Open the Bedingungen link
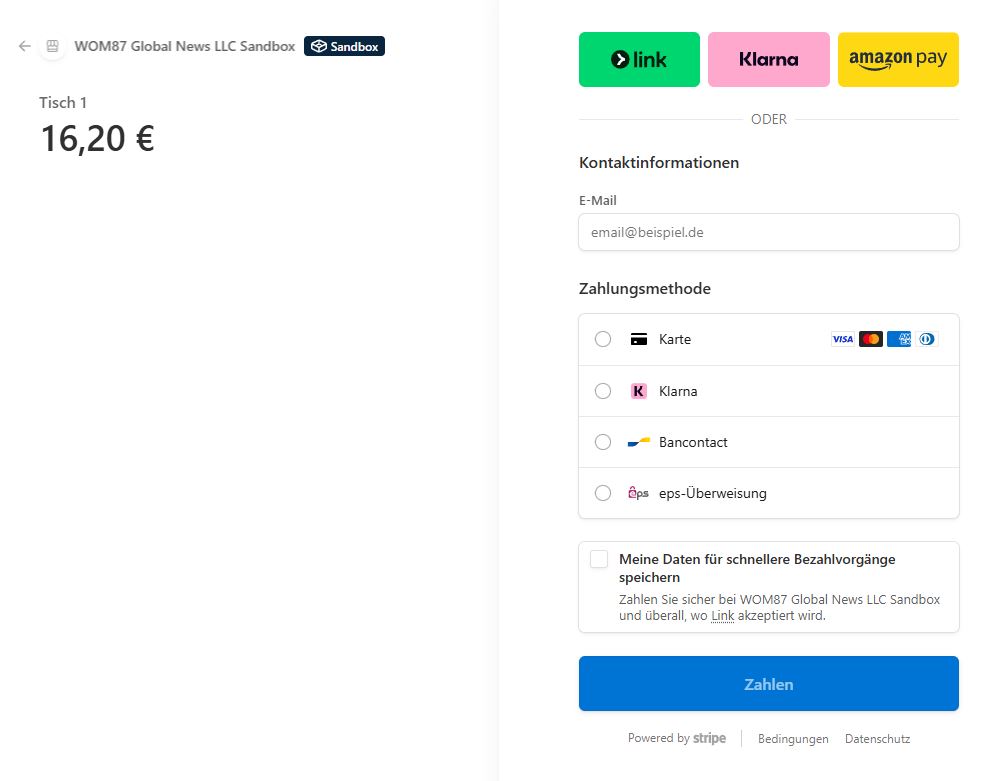Image resolution: width=1004 pixels, height=781 pixels. click(x=793, y=739)
